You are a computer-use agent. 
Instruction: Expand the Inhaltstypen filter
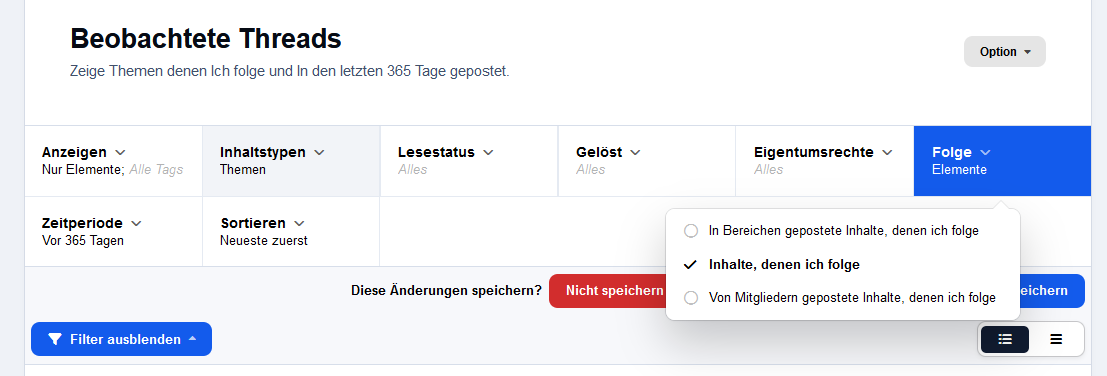[x=292, y=161]
